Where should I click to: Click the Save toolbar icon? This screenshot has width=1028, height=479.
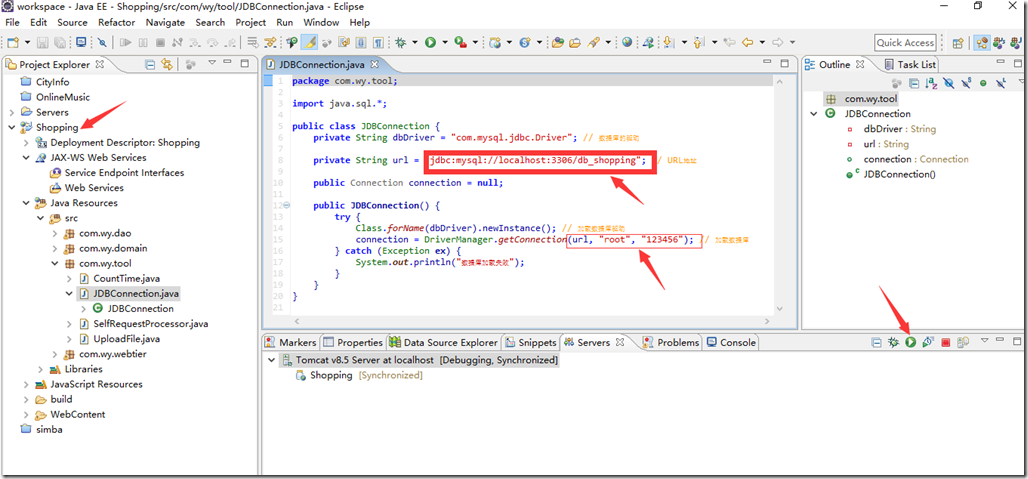pyautogui.click(x=43, y=43)
